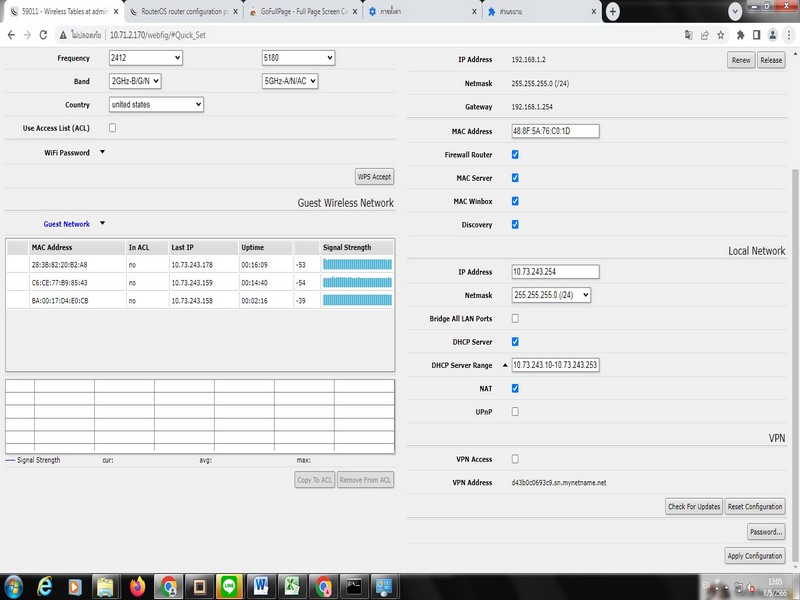800x600 pixels.
Task: Enable VPN Access checkbox
Action: (x=515, y=459)
